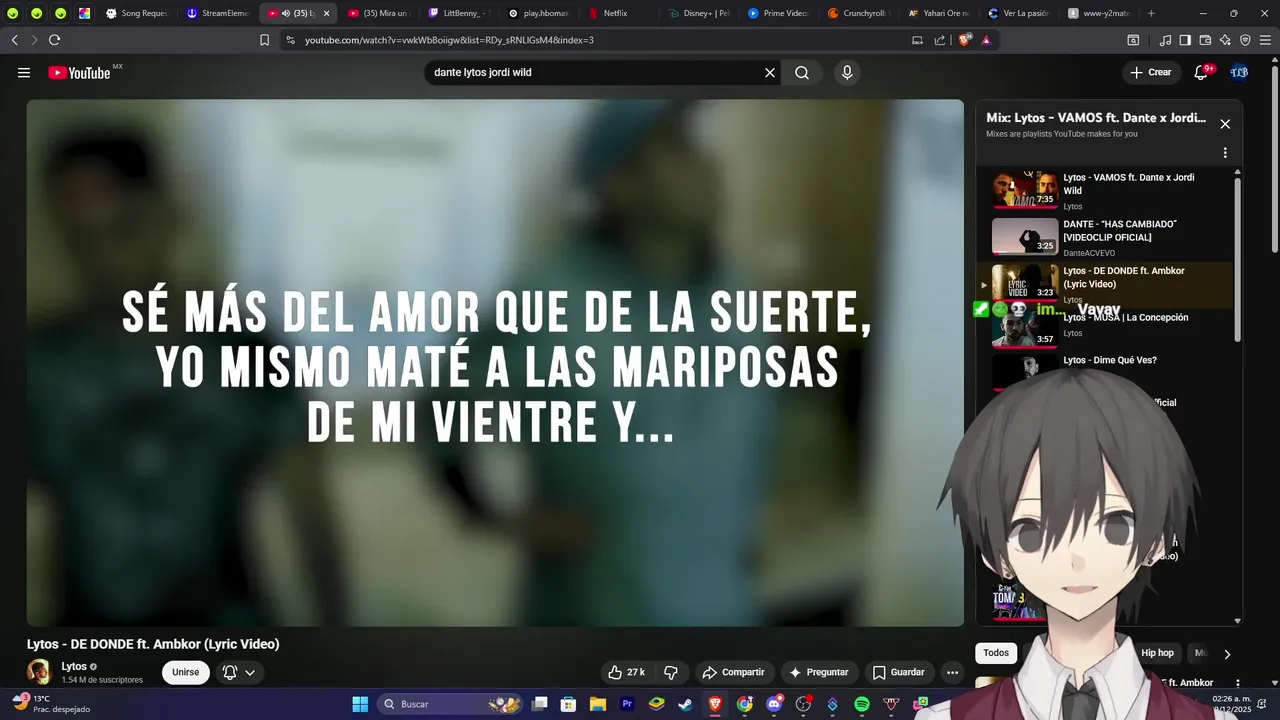Viewport: 1280px width, 720px height.
Task: Switch to the Prime Video tab
Action: pos(778,13)
